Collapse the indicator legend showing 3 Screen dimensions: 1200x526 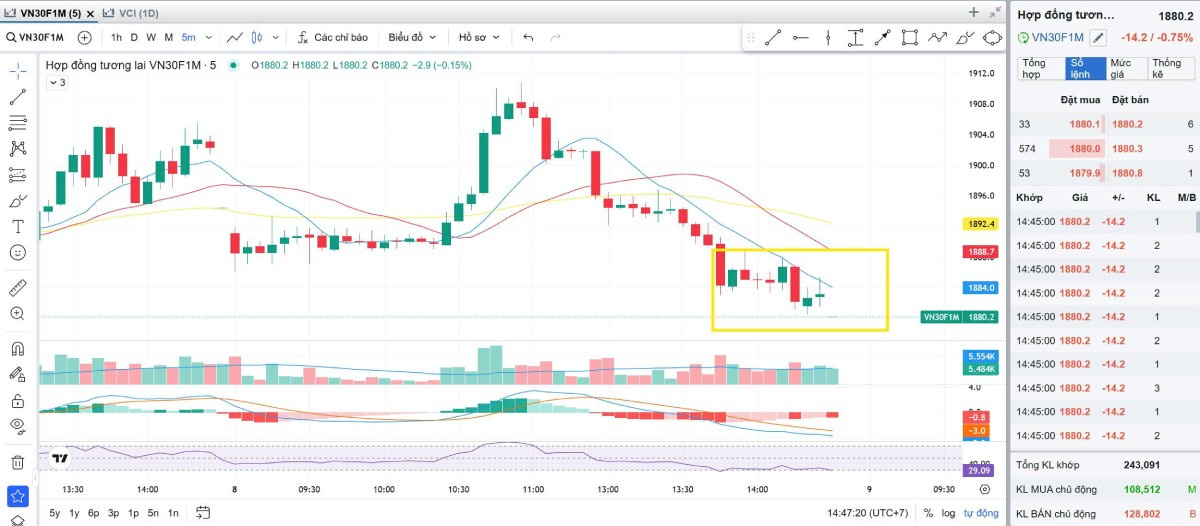click(57, 82)
